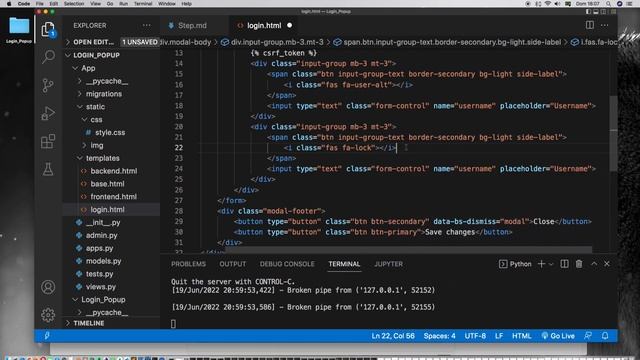Open backend.html file
Viewport: 640px width, 360px height.
point(113,171)
